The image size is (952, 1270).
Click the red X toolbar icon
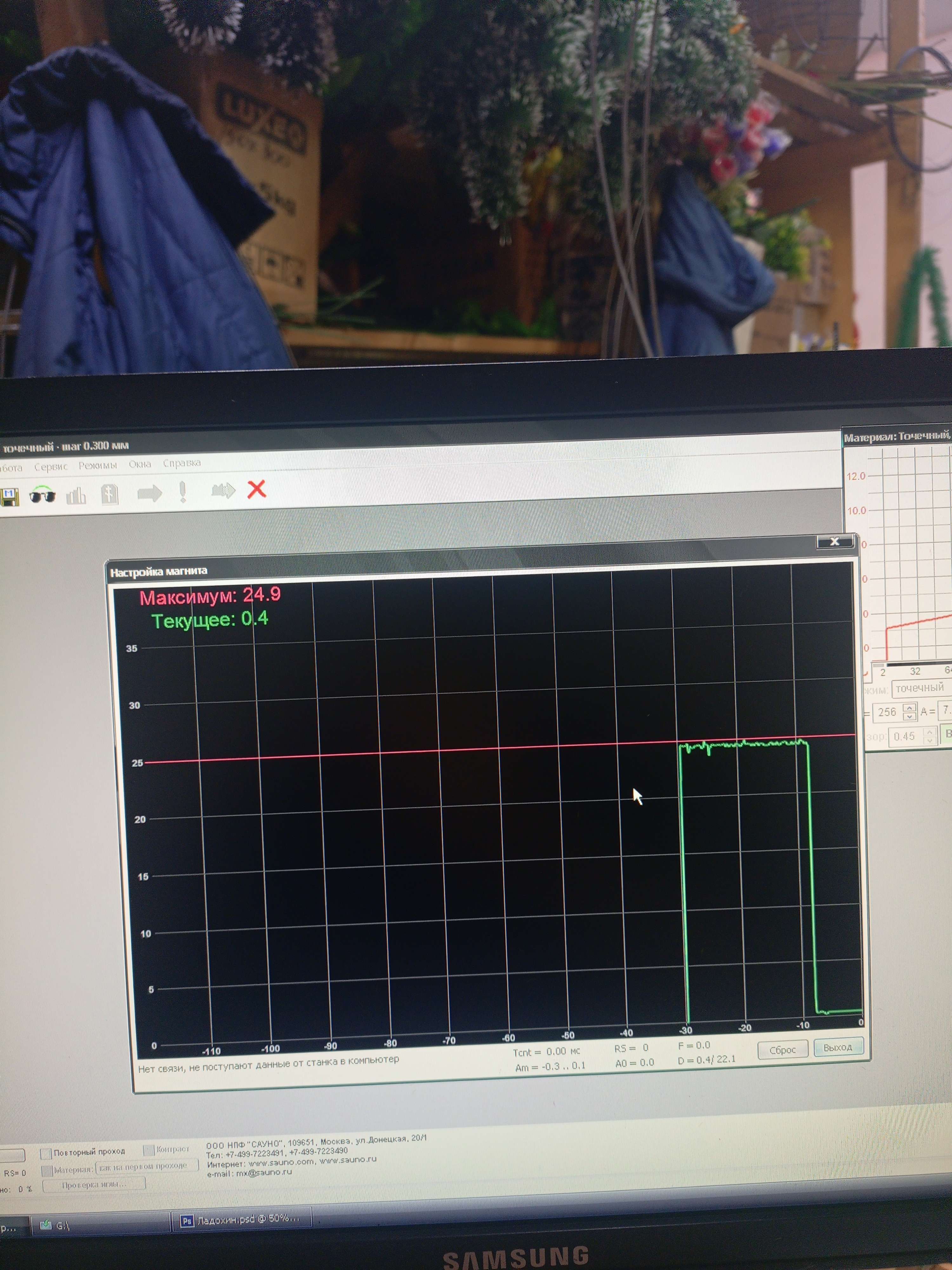256,489
